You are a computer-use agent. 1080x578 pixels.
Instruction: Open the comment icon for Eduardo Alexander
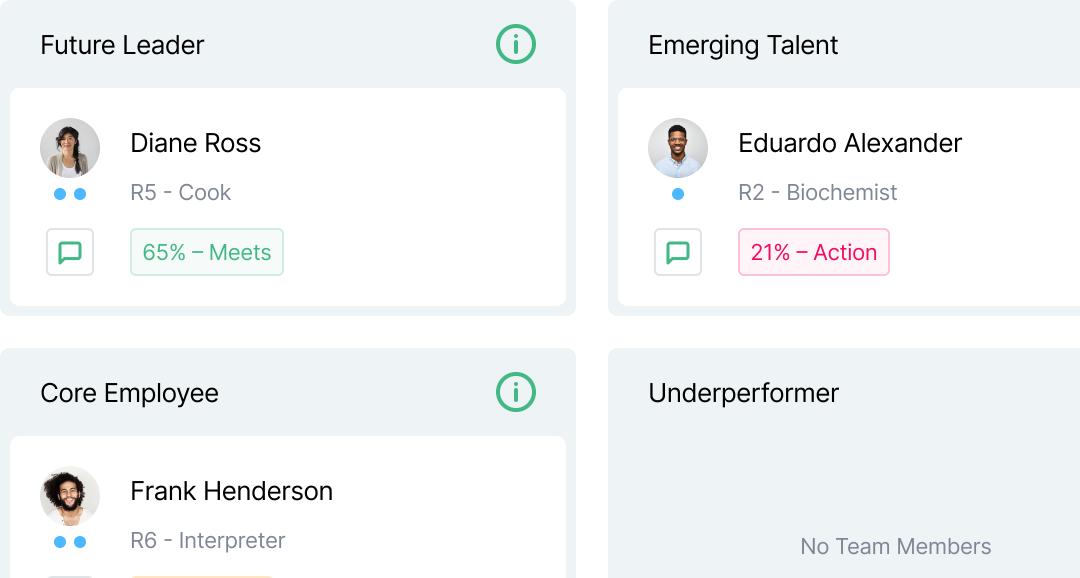678,252
